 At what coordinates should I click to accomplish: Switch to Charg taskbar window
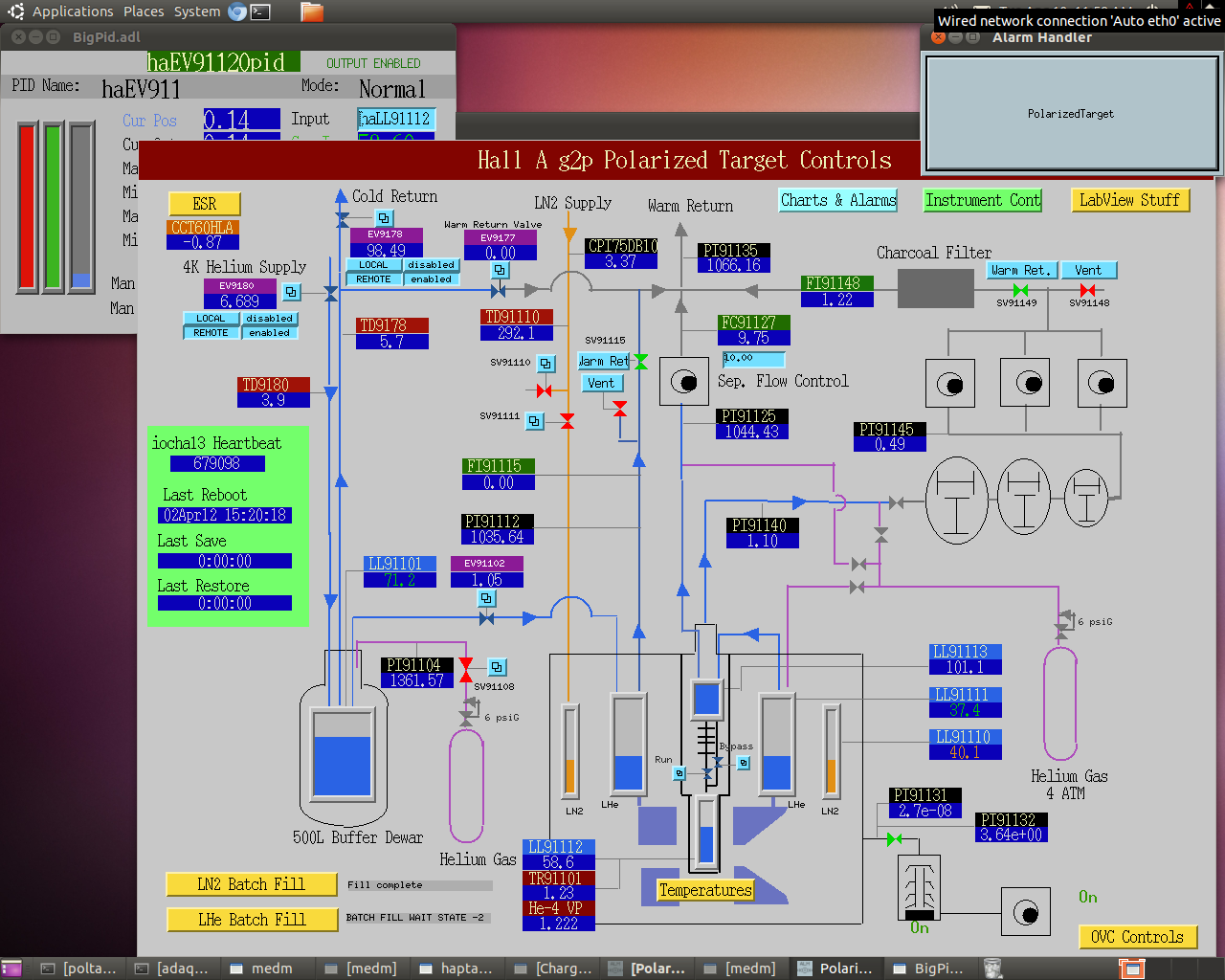point(553,969)
